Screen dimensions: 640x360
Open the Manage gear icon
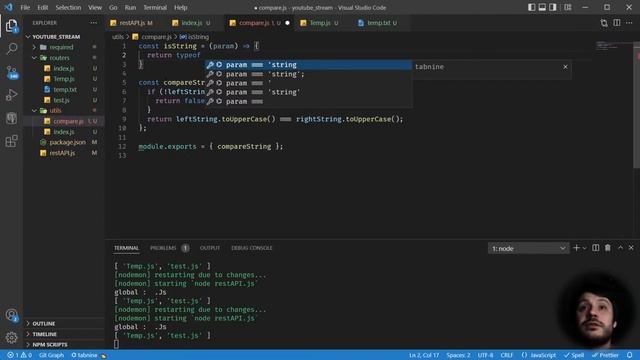11,337
